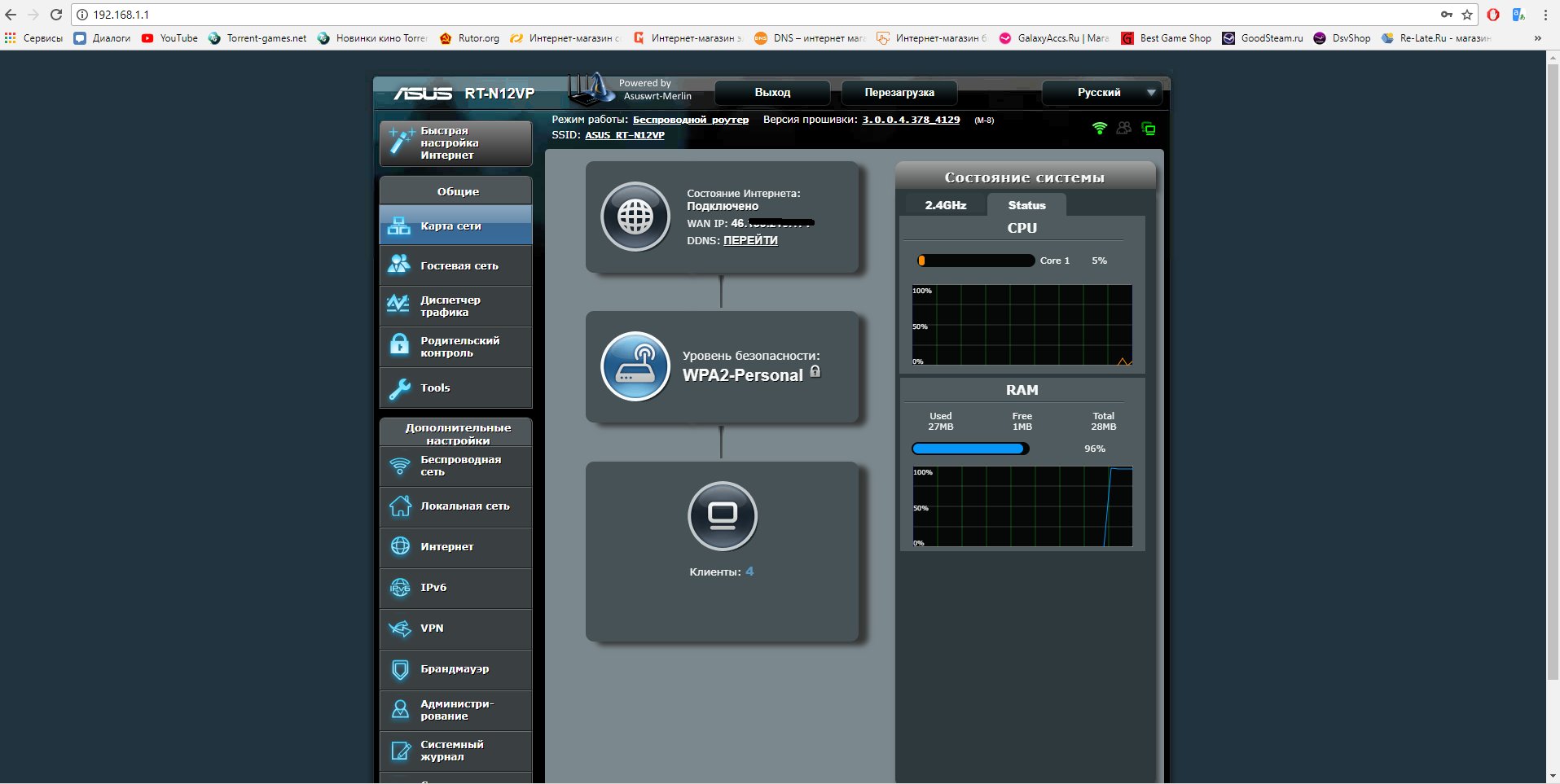Click the Выход logout button
The height and width of the screenshot is (784, 1560).
pyautogui.click(x=772, y=93)
